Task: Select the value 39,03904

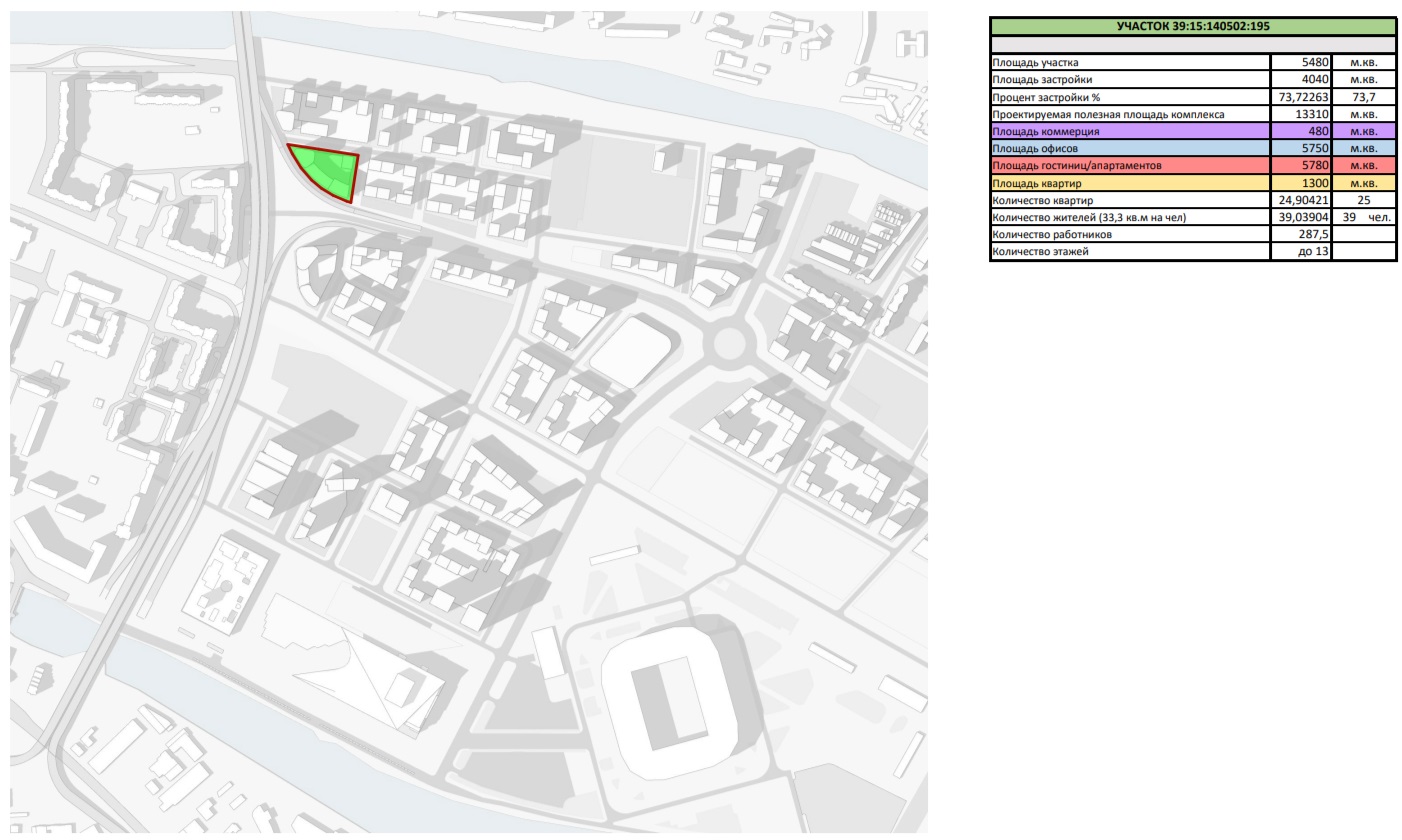Action: pos(1301,217)
